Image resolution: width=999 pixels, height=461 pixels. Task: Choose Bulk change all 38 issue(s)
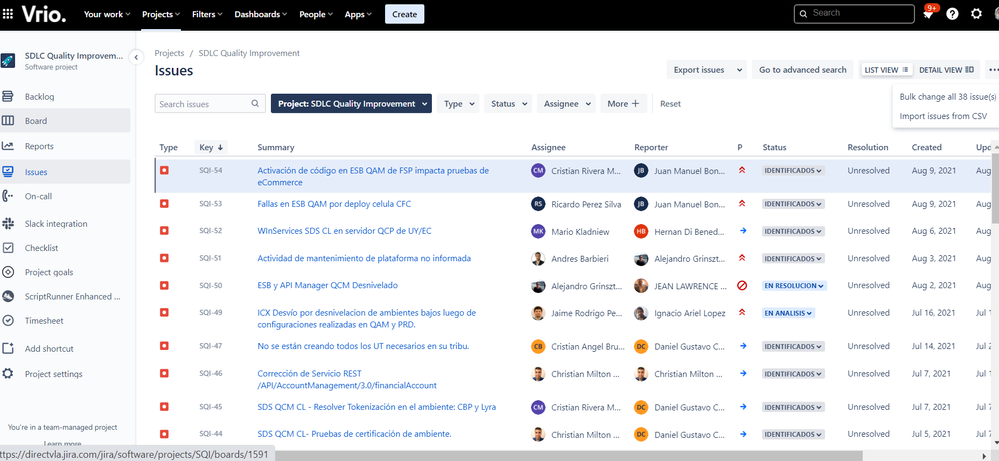[947, 97]
